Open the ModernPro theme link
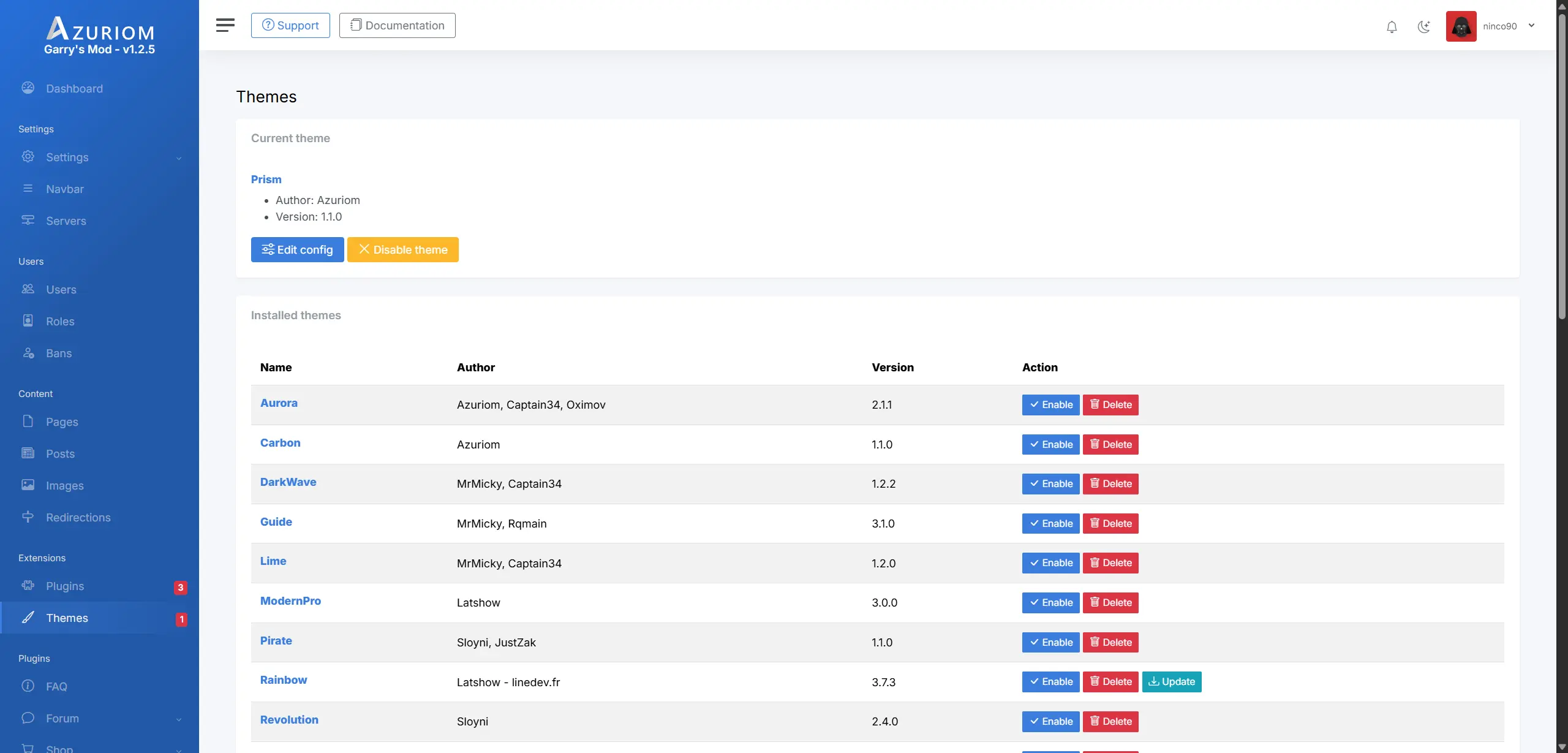 click(290, 600)
